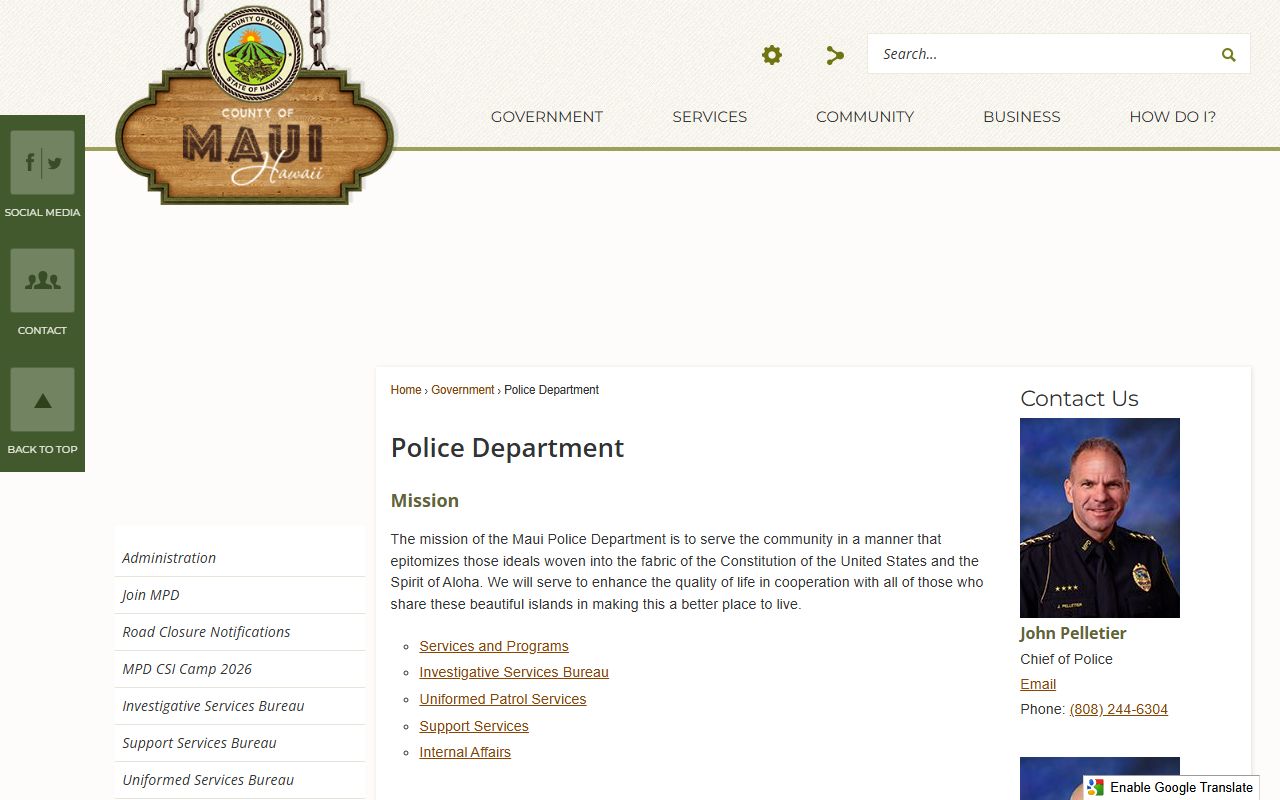Click the Google Translate icon
1280x800 pixels.
(1096, 787)
